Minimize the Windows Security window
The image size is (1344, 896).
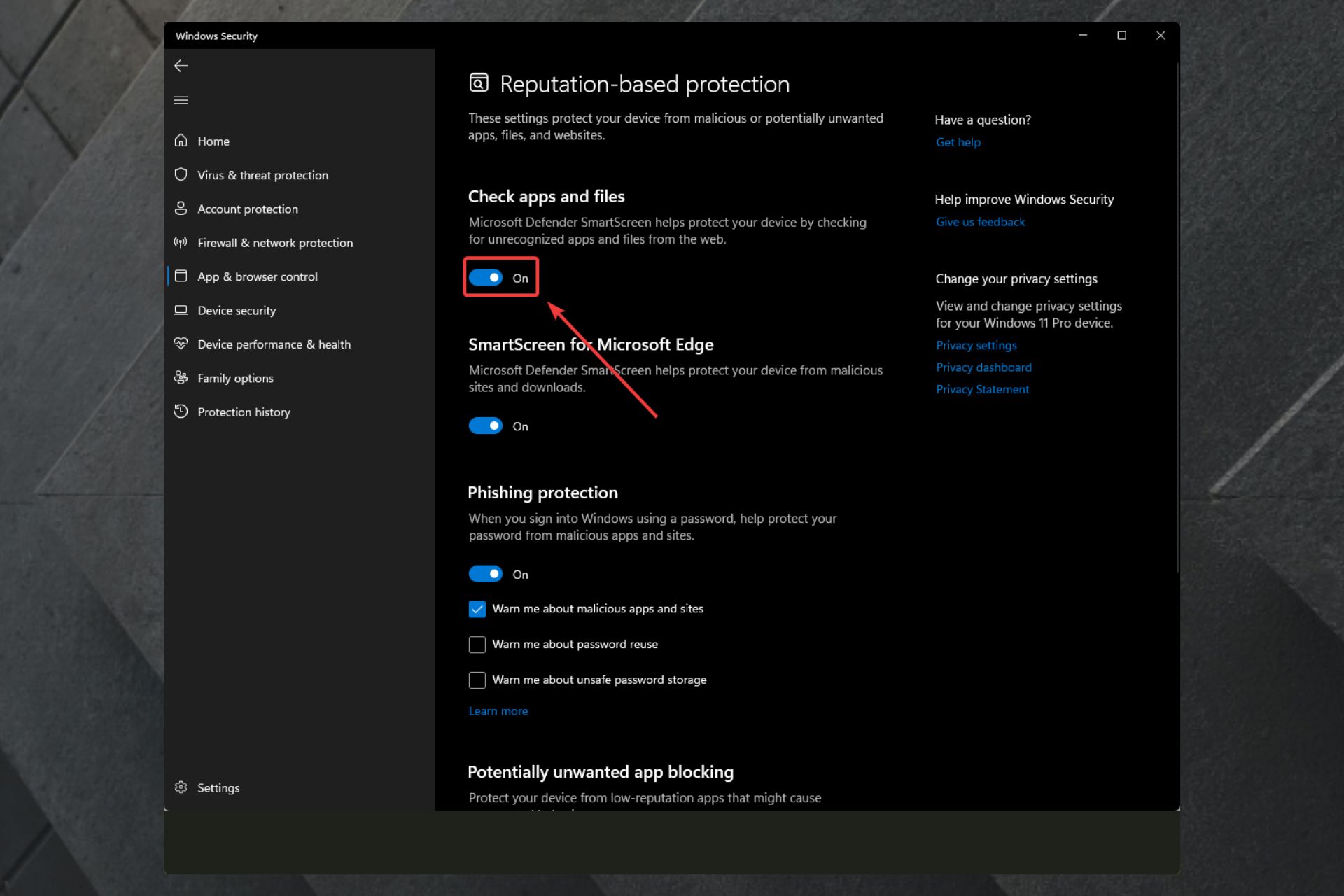tap(1082, 35)
